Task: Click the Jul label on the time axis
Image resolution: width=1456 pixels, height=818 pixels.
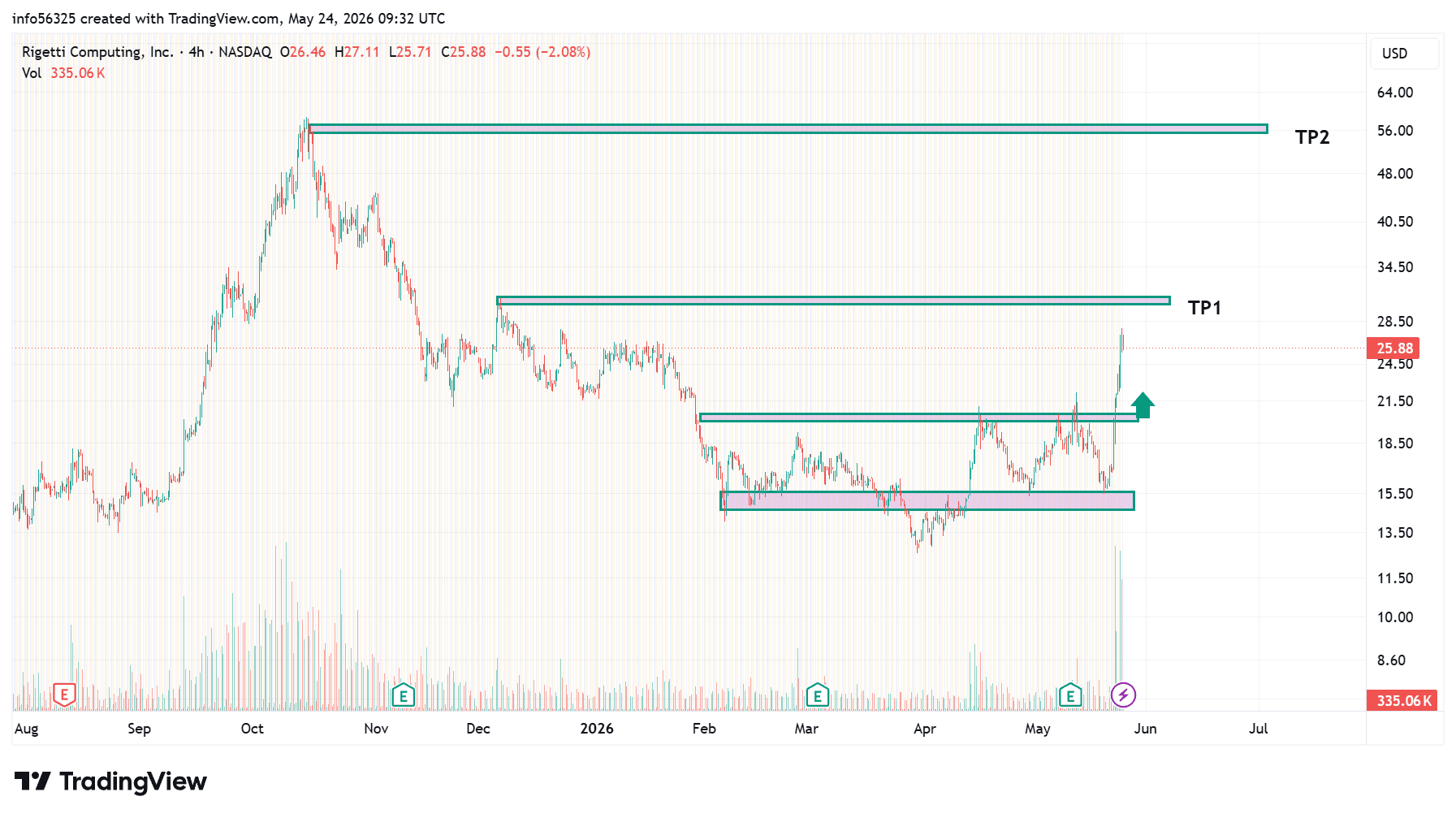Action: [1258, 729]
